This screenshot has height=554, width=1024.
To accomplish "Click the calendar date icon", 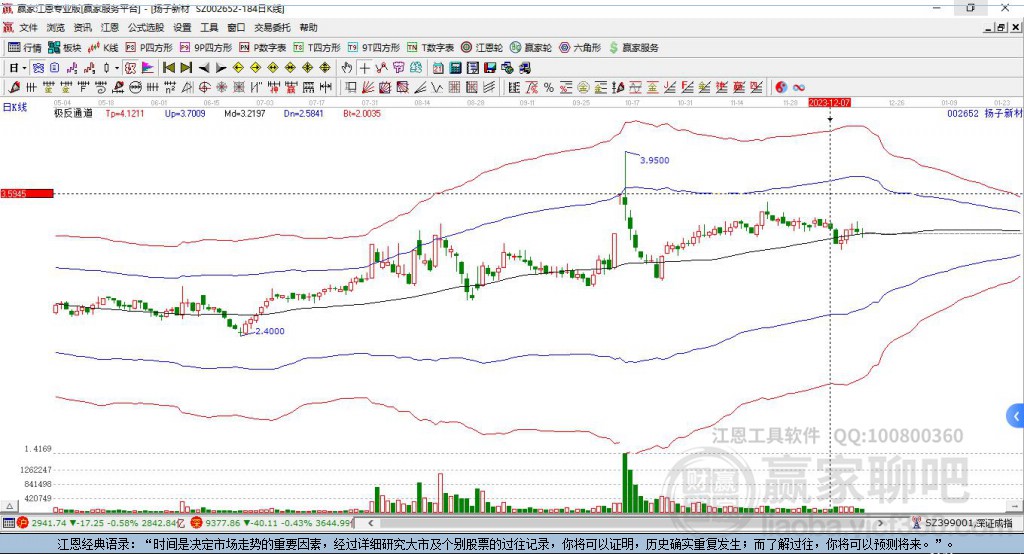I will point(438,68).
